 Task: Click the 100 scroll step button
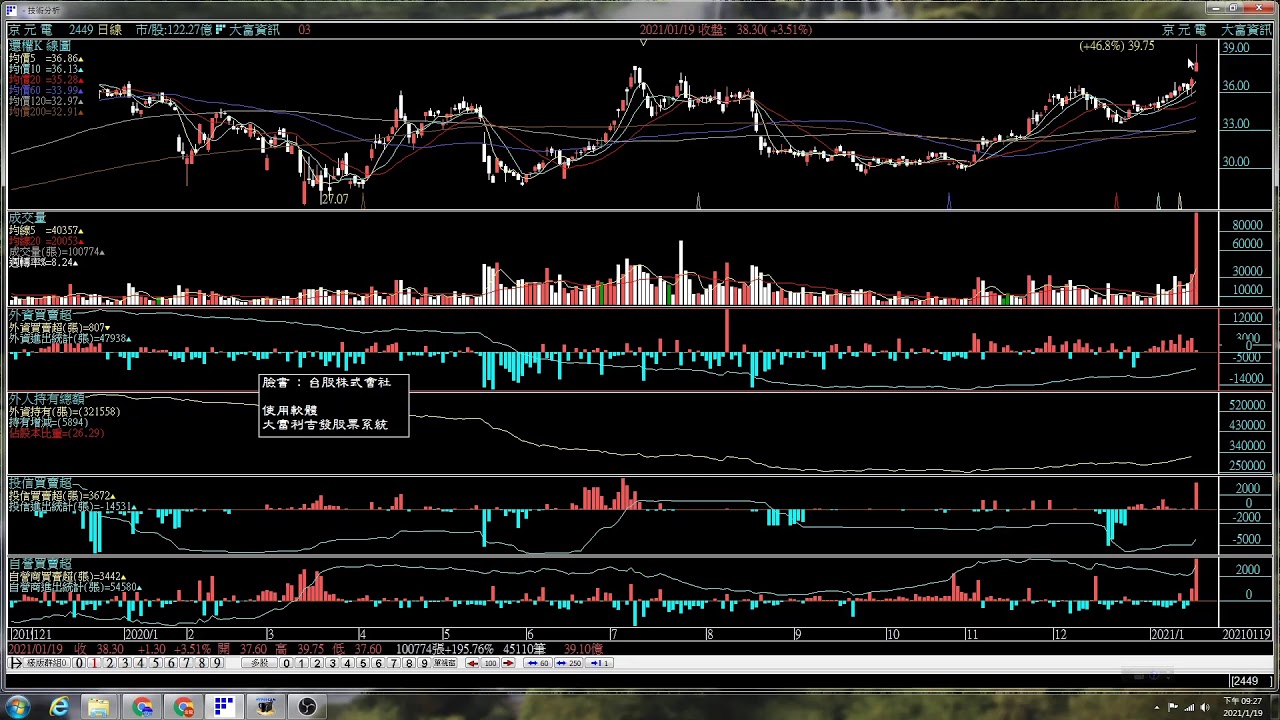point(490,663)
